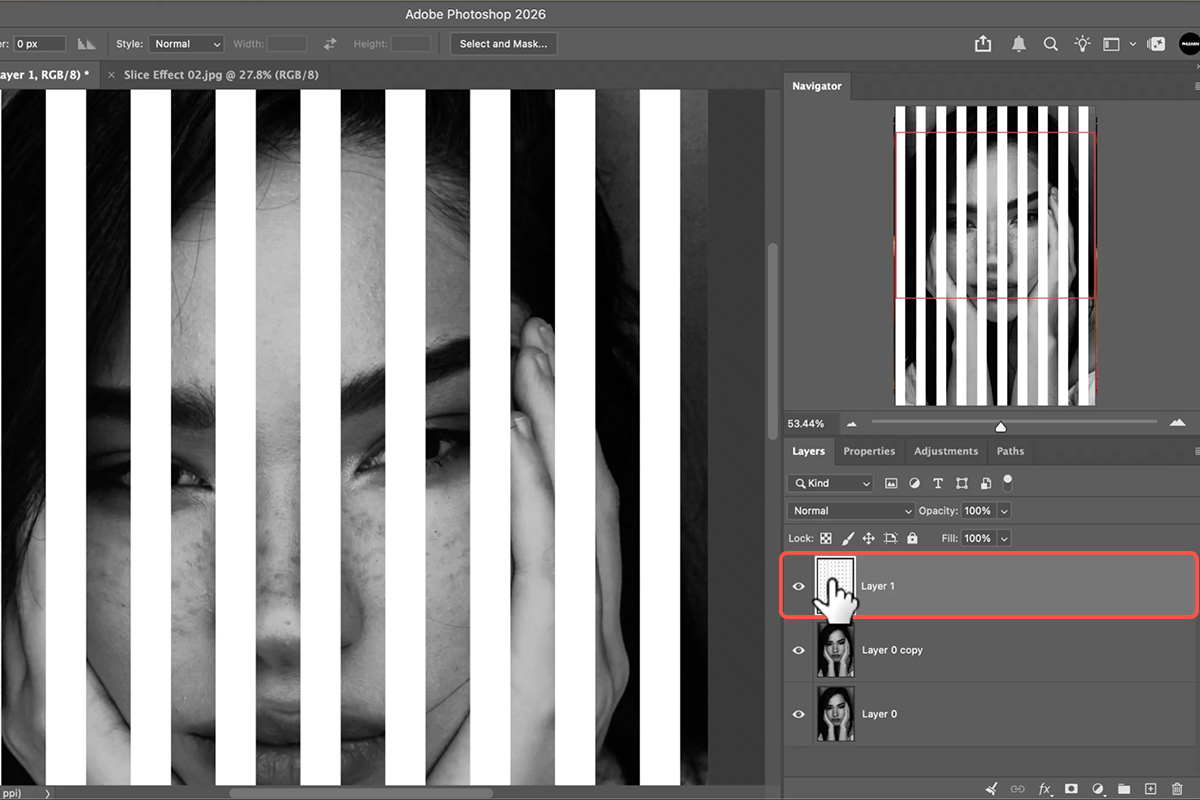
Task: Click the Layer 1 thumbnail
Action: pyautogui.click(x=836, y=586)
